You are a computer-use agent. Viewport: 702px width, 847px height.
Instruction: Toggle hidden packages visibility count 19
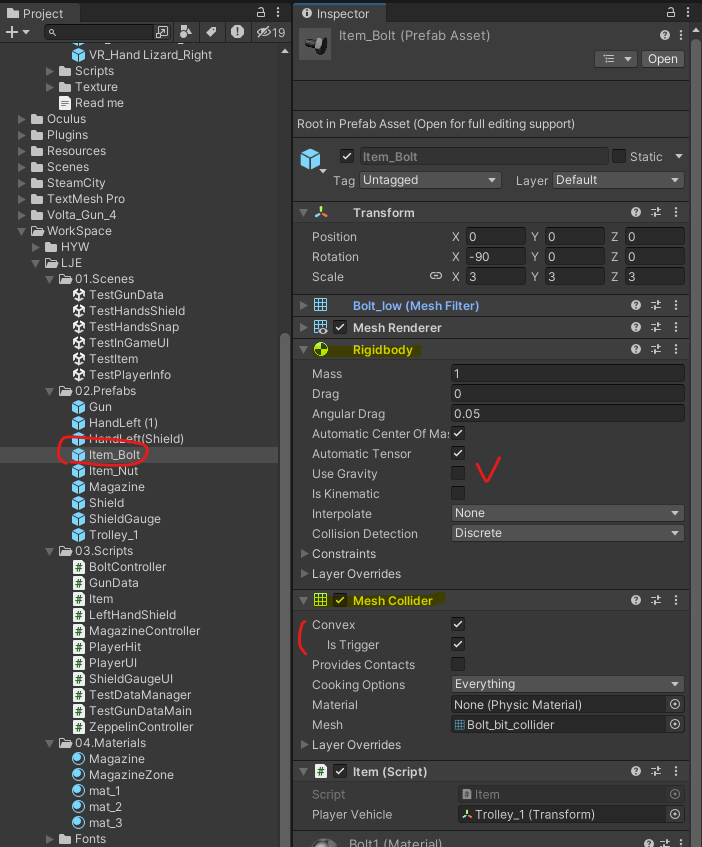pyautogui.click(x=271, y=32)
